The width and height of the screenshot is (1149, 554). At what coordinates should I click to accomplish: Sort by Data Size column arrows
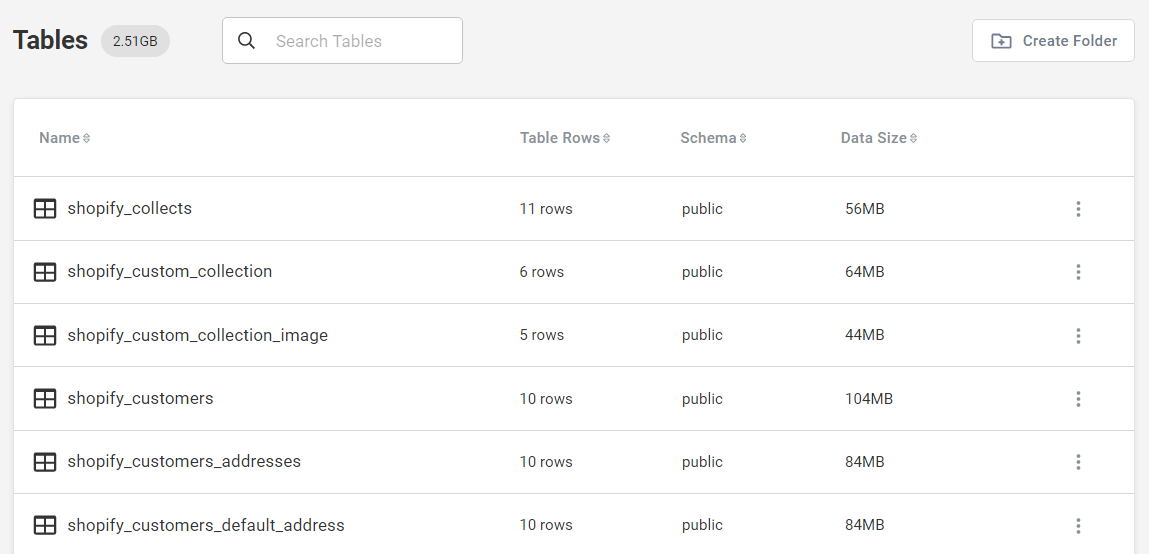click(914, 138)
